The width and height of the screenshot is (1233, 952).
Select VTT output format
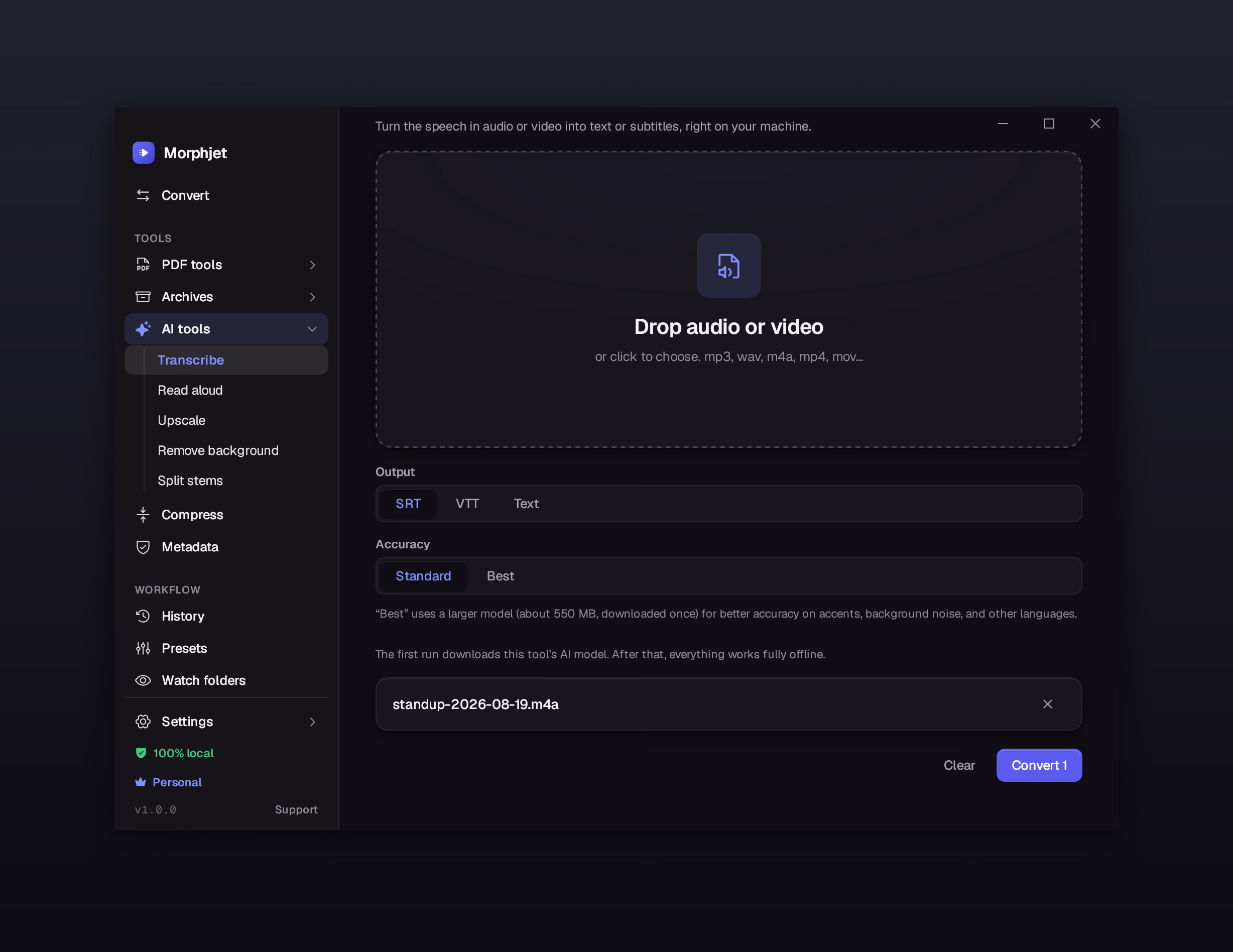point(467,504)
